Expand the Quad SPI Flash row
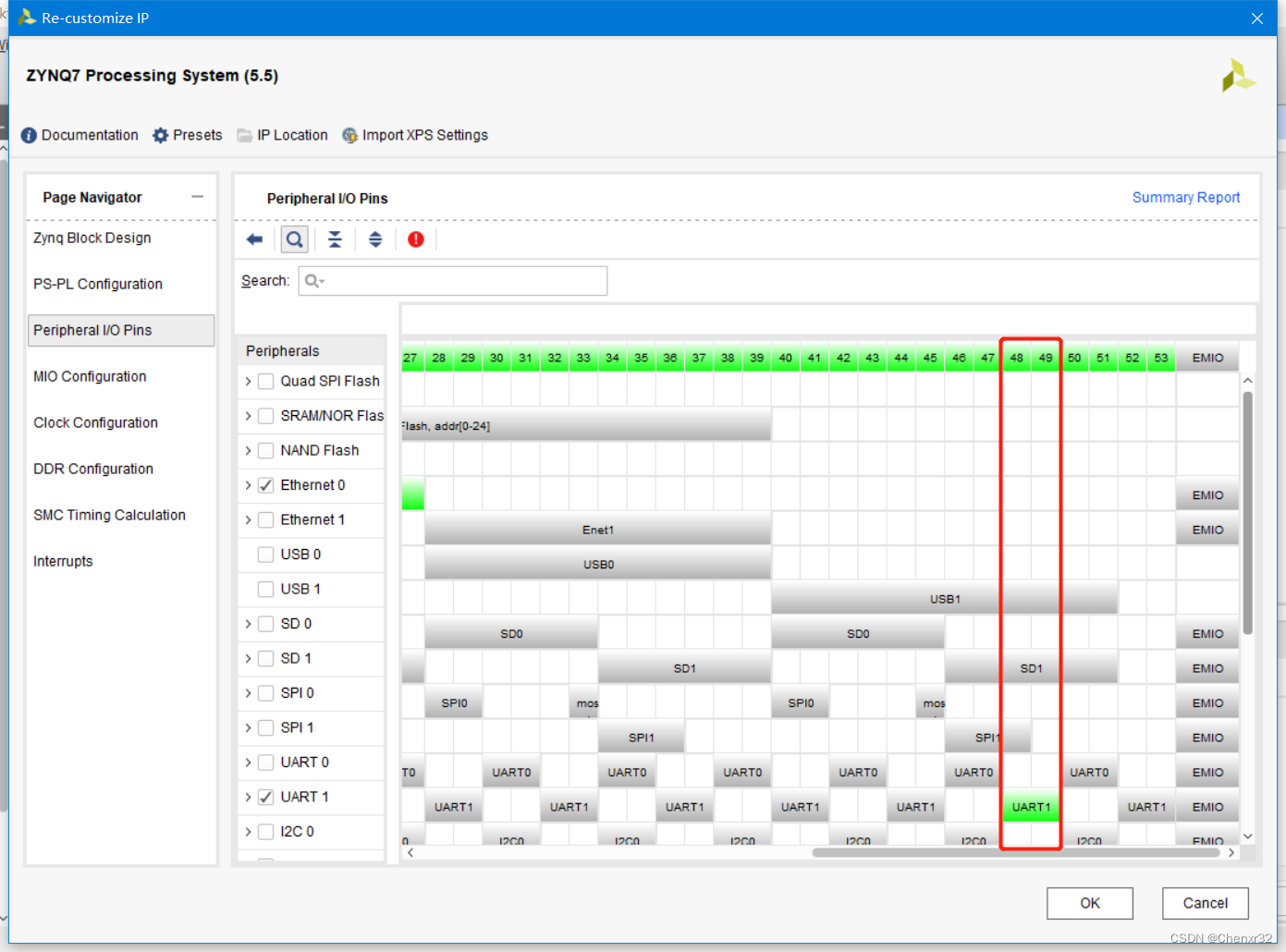This screenshot has width=1286, height=952. coord(248,381)
